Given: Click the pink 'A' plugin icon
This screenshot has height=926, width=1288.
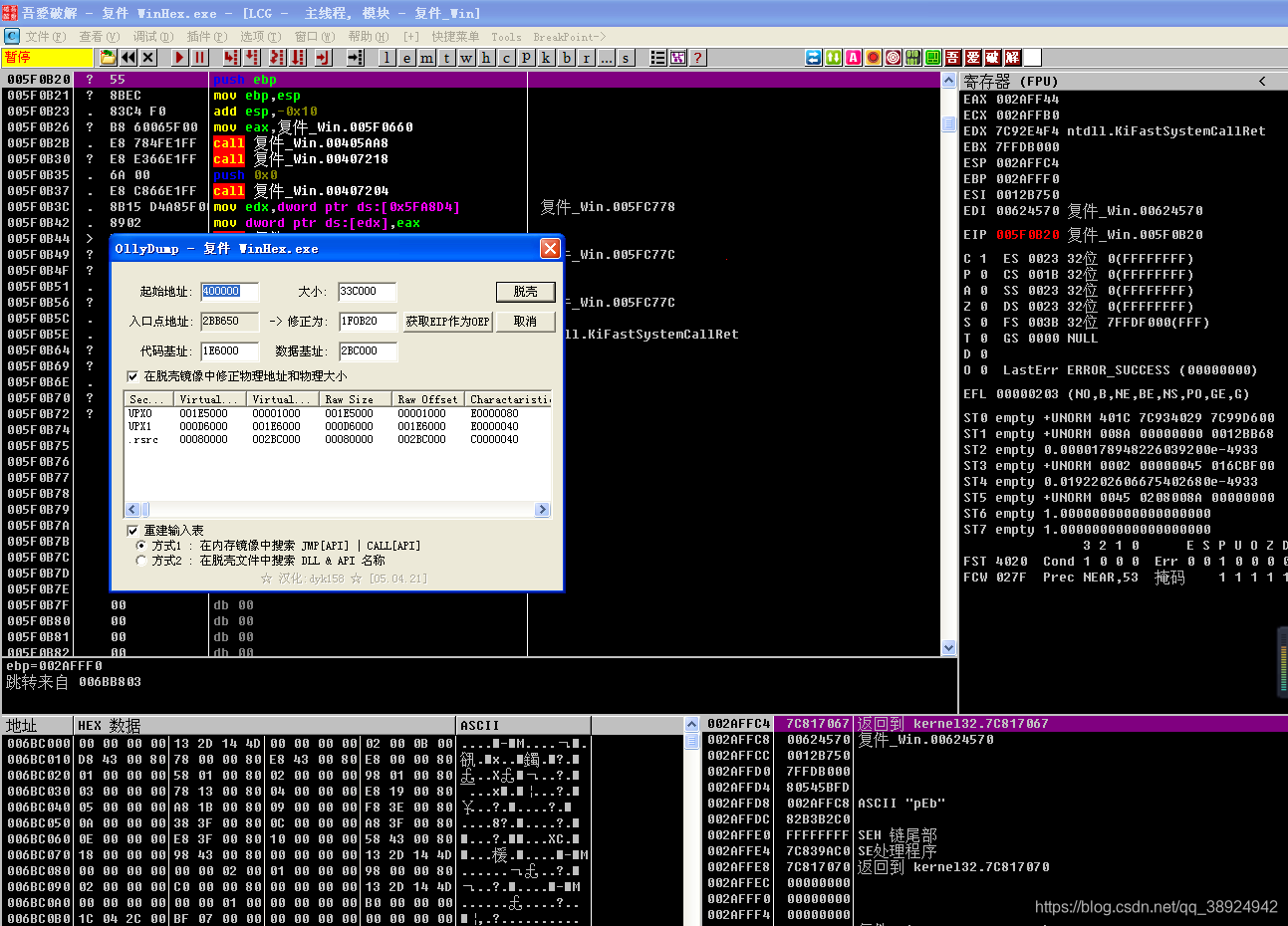Looking at the screenshot, I should click(x=854, y=58).
